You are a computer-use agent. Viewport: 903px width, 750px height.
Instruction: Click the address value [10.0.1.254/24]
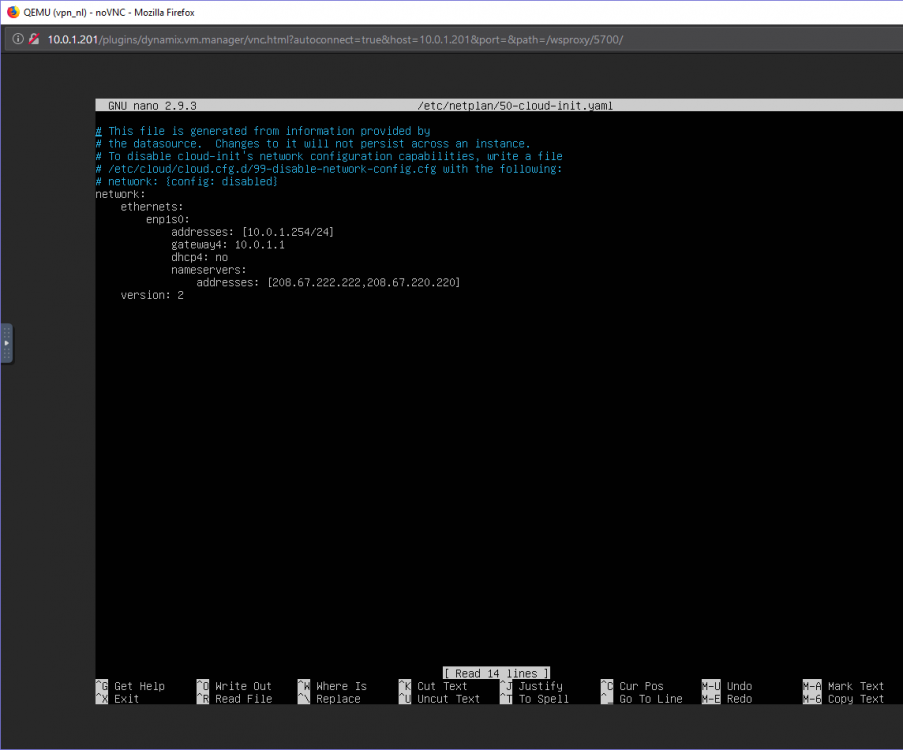[288, 232]
